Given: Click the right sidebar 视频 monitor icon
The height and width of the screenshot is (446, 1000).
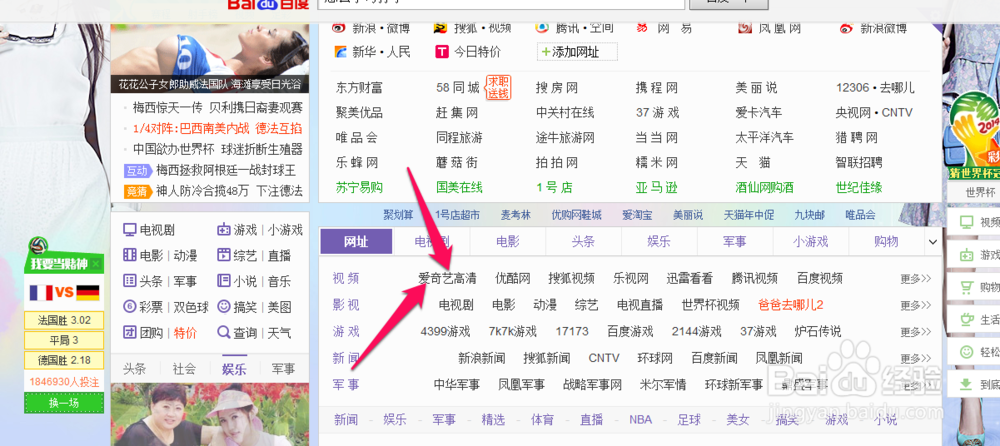Looking at the screenshot, I should click(967, 223).
